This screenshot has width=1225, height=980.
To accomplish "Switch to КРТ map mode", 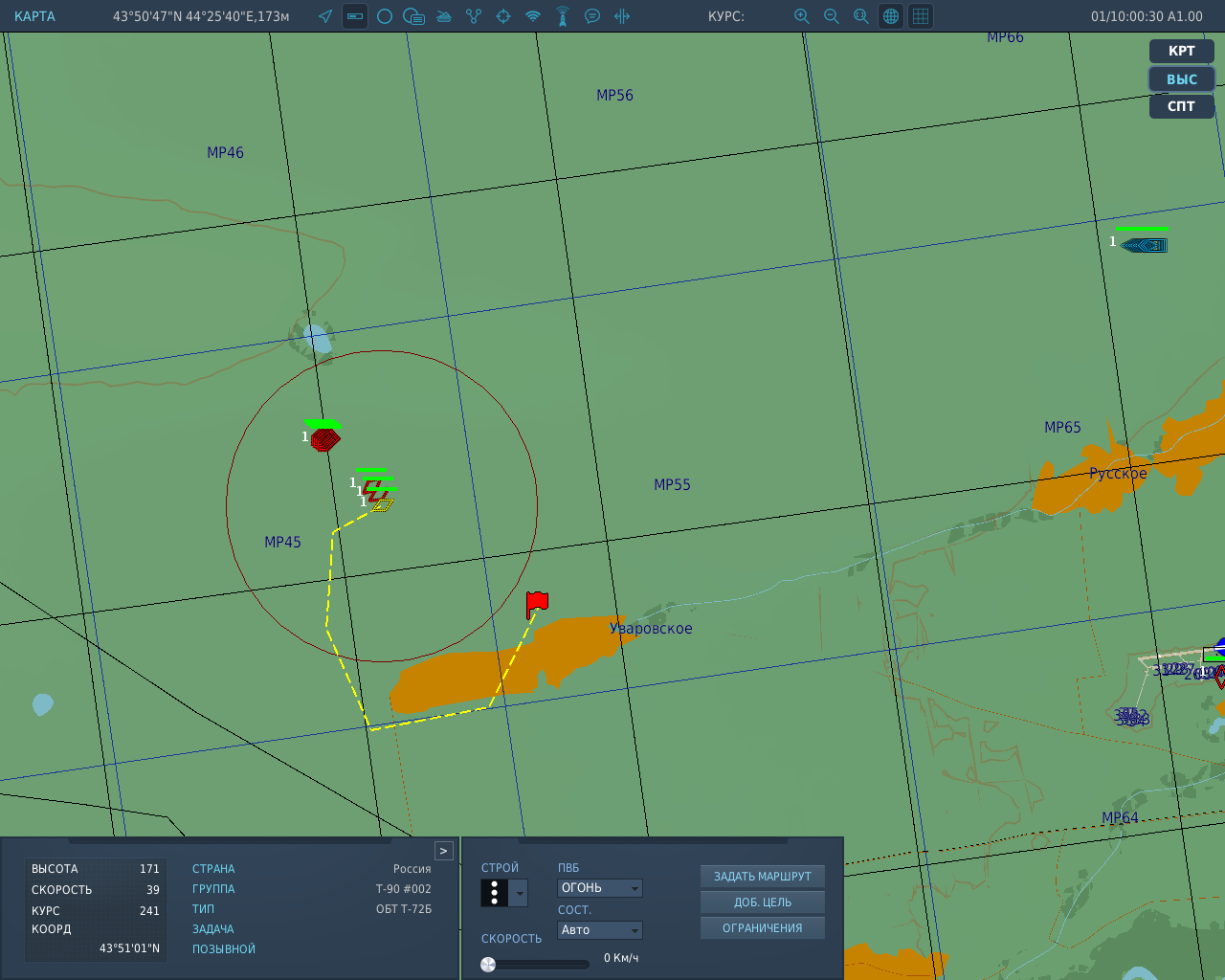I will click(x=1182, y=51).
